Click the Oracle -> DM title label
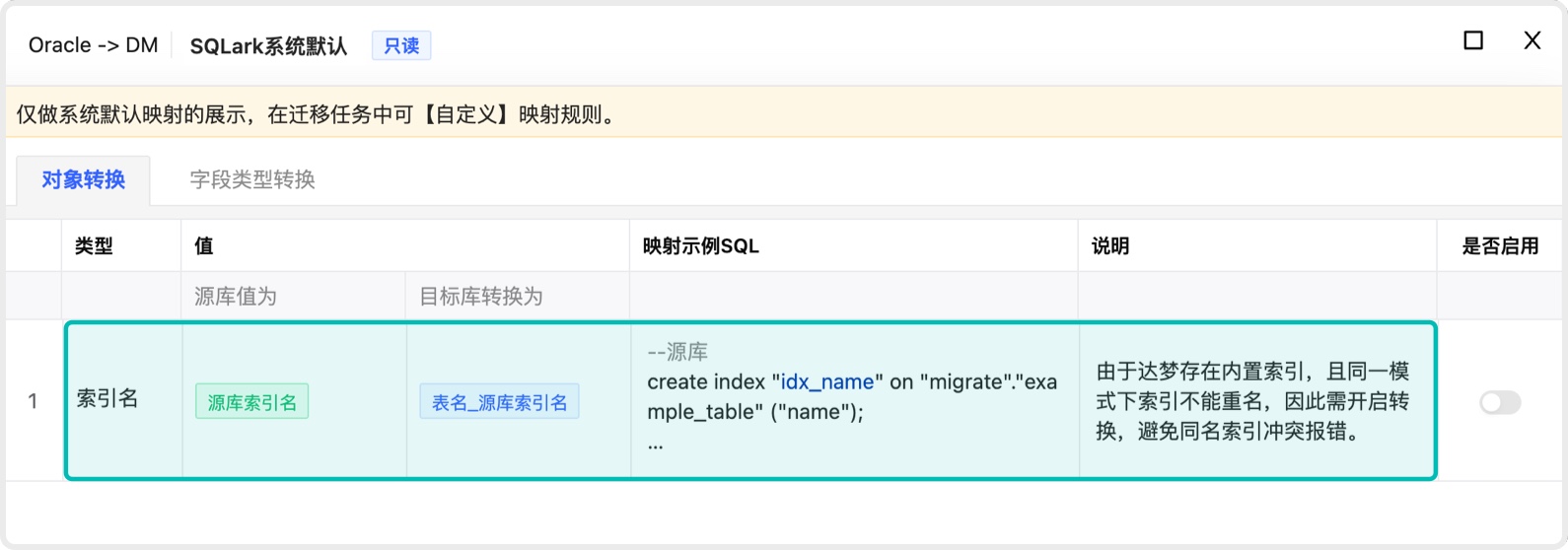The width and height of the screenshot is (1568, 550). tap(94, 45)
